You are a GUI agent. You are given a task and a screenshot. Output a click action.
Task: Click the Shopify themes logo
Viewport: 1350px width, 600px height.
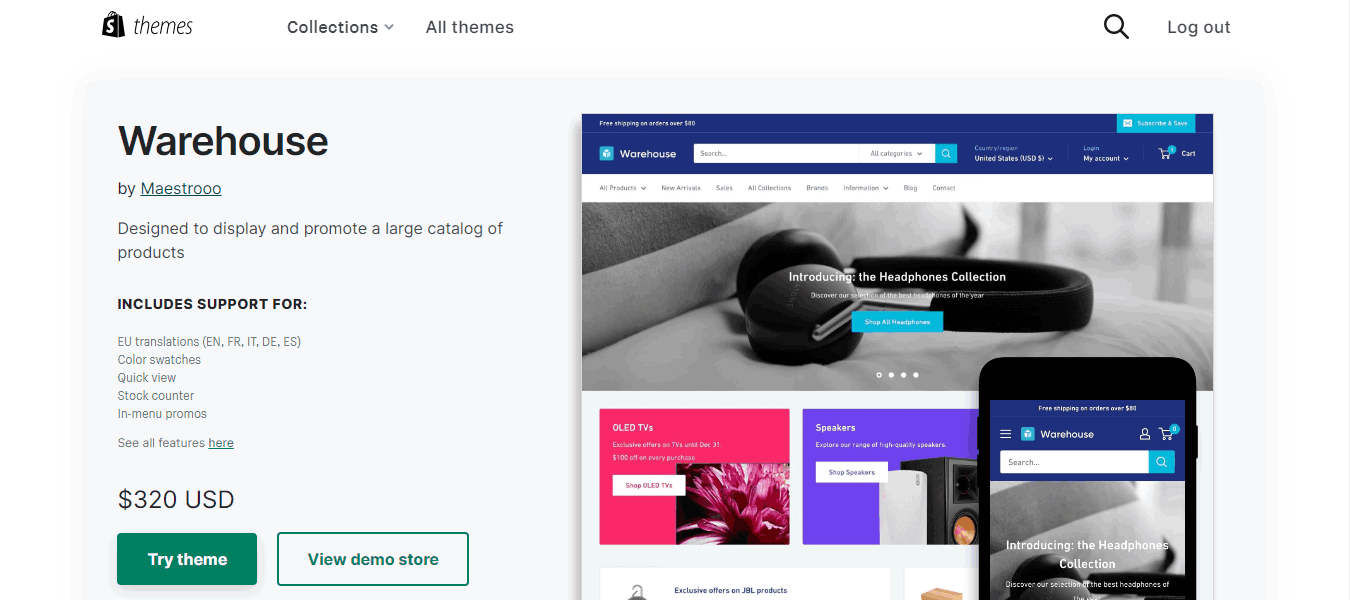(147, 26)
